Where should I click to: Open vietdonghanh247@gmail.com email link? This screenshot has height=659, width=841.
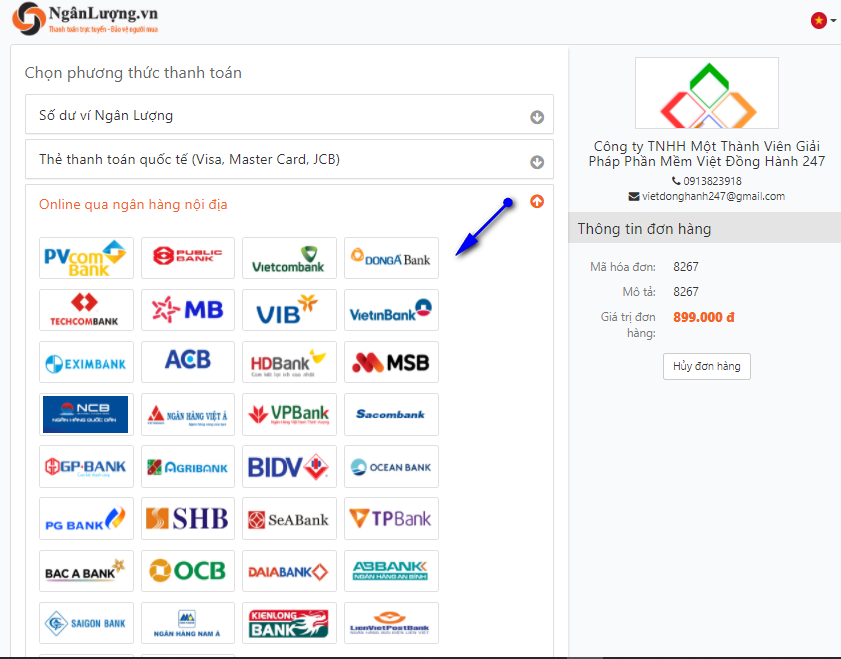[713, 197]
